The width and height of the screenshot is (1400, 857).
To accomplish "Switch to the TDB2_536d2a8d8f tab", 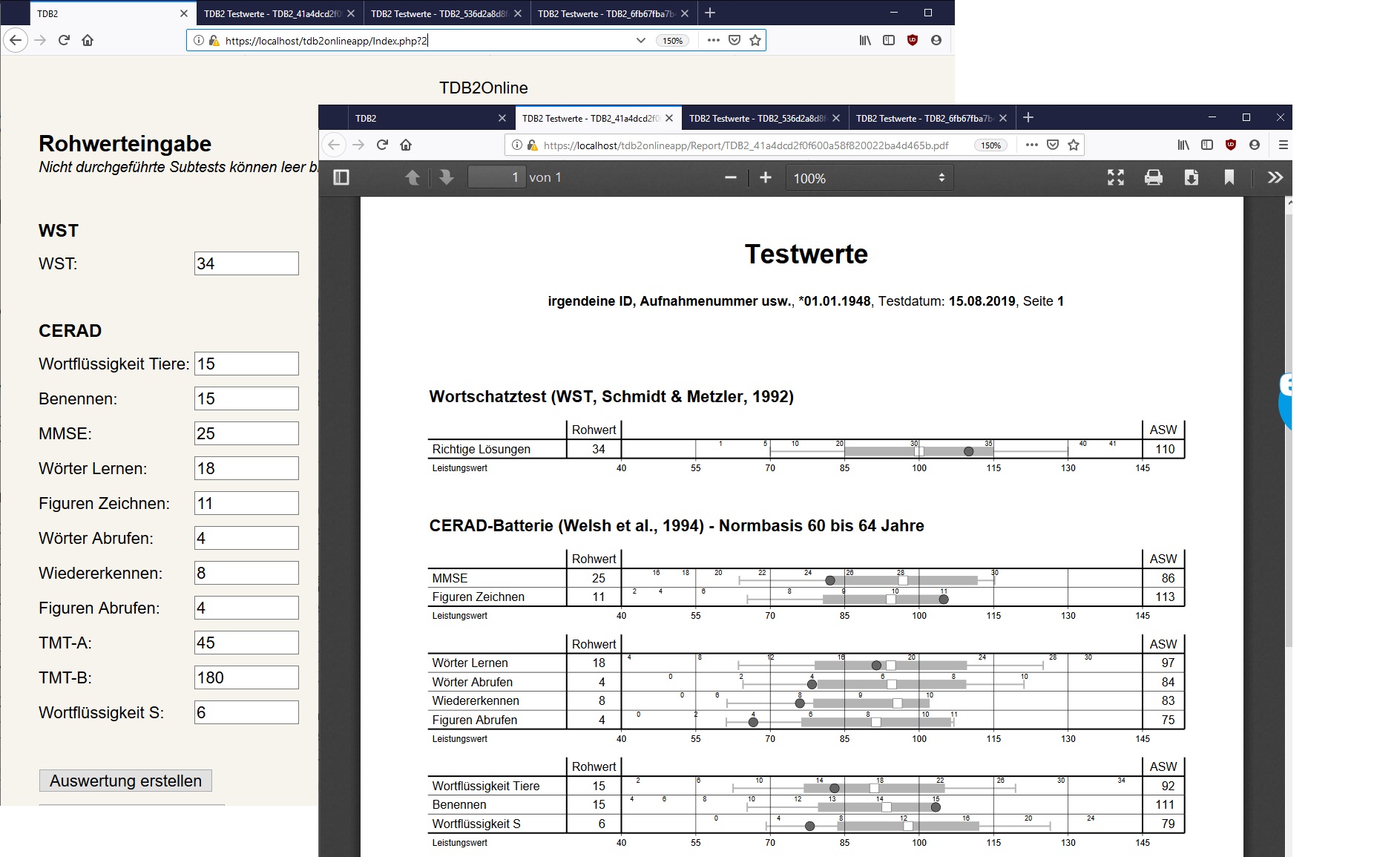I will click(757, 118).
